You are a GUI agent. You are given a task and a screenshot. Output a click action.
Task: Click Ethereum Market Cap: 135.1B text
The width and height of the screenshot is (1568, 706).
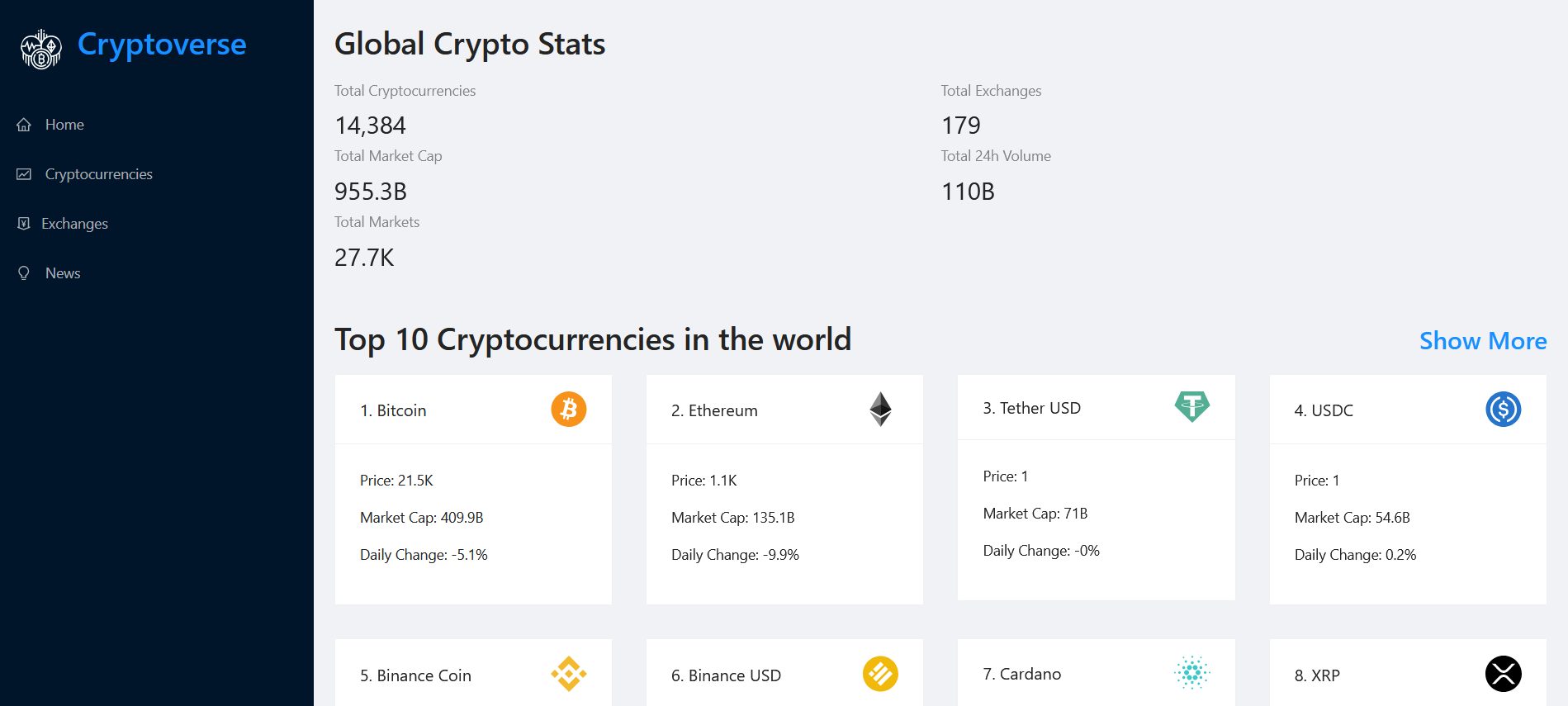point(733,518)
